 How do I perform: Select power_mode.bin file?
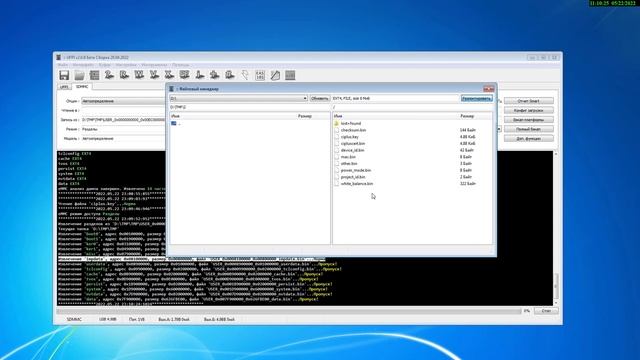pos(356,170)
